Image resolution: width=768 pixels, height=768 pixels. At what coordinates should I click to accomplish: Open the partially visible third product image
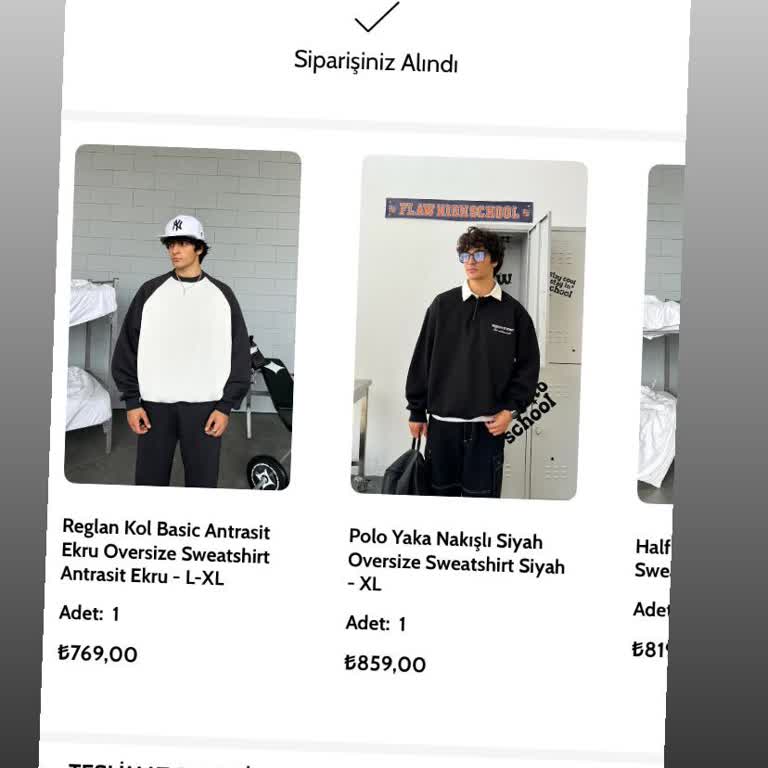[x=661, y=334]
